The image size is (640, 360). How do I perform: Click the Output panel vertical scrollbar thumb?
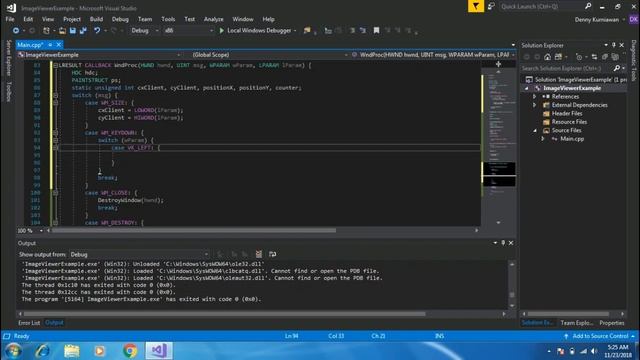click(x=512, y=295)
